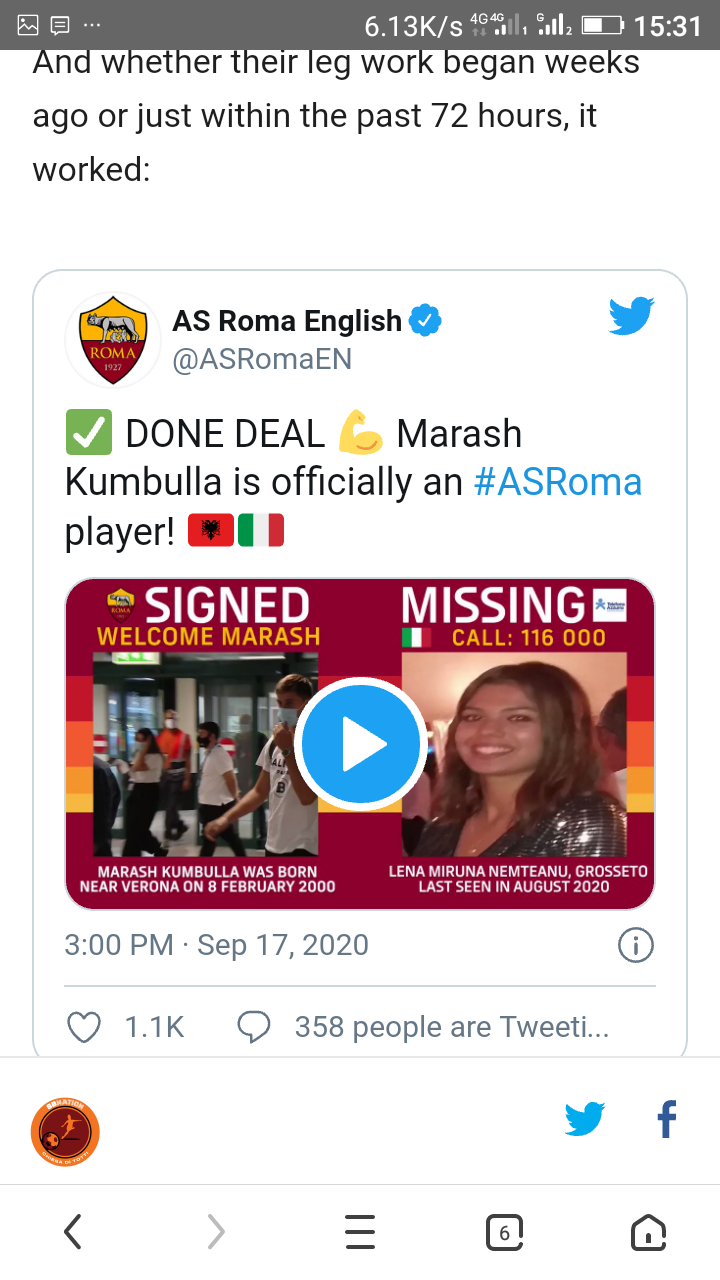Open the #ASRoma hashtag link
The width and height of the screenshot is (720, 1280).
tap(557, 482)
